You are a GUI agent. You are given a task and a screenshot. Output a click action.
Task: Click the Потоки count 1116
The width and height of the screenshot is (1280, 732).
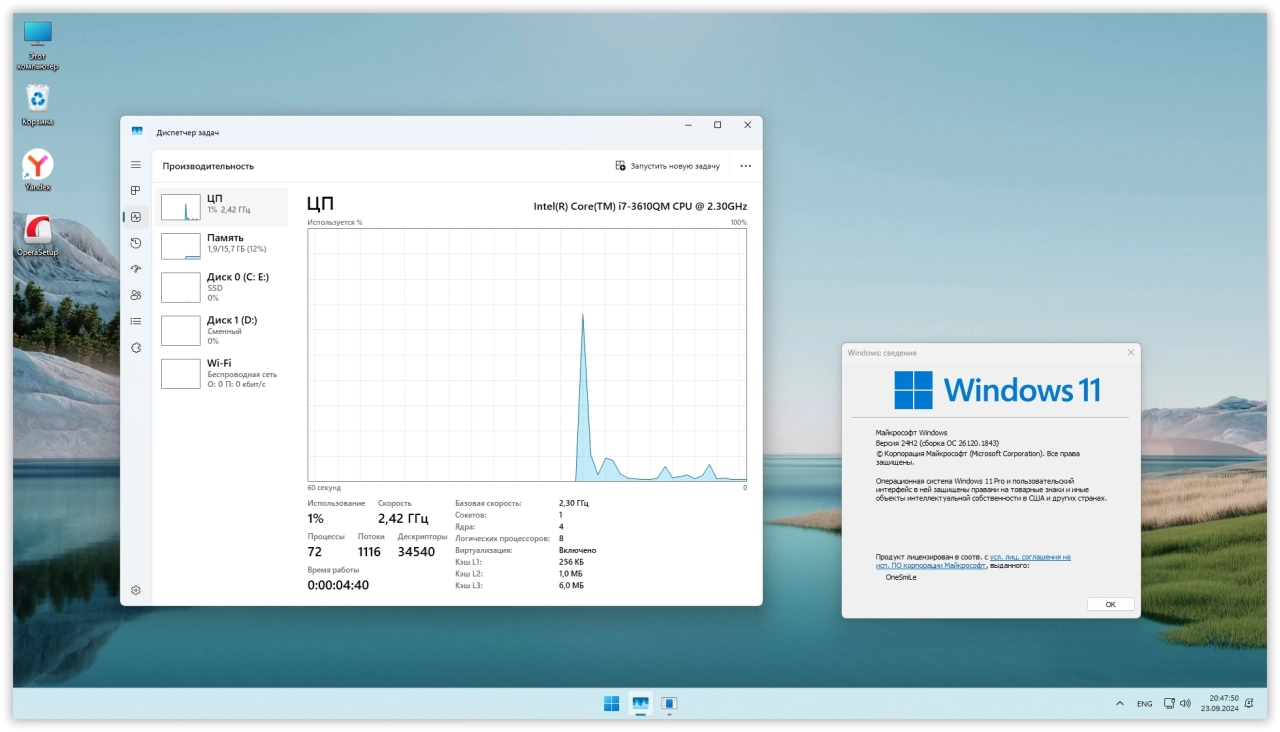(369, 552)
